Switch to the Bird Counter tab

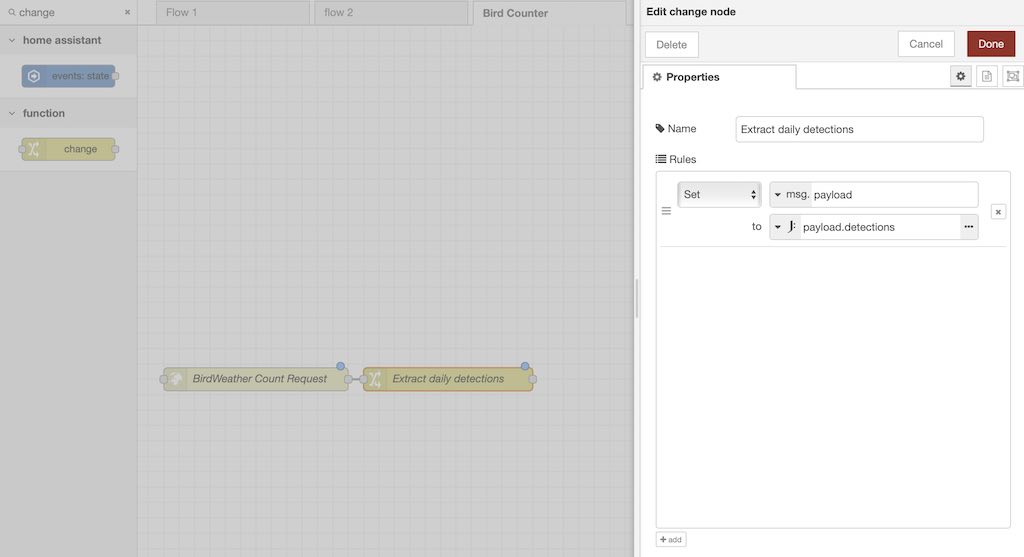(x=549, y=13)
